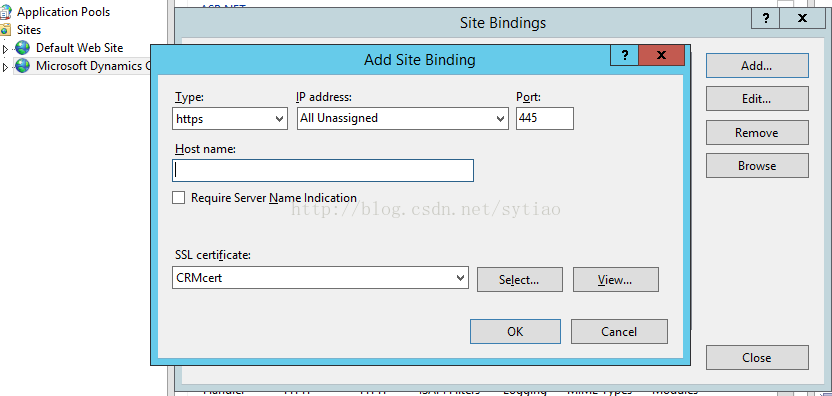This screenshot has height=396, width=832.
Task: Click Add... in Site Bindings window
Action: click(x=757, y=66)
